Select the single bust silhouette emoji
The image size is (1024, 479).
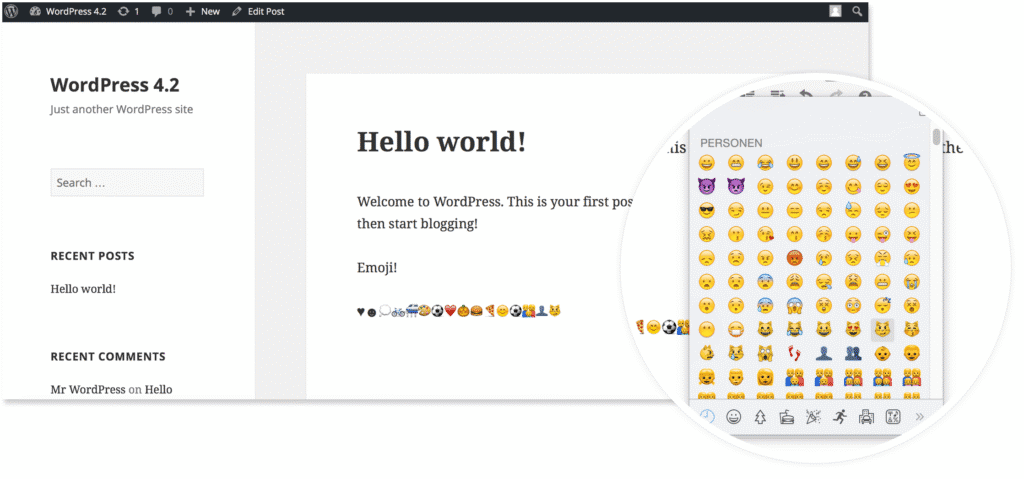(x=824, y=354)
